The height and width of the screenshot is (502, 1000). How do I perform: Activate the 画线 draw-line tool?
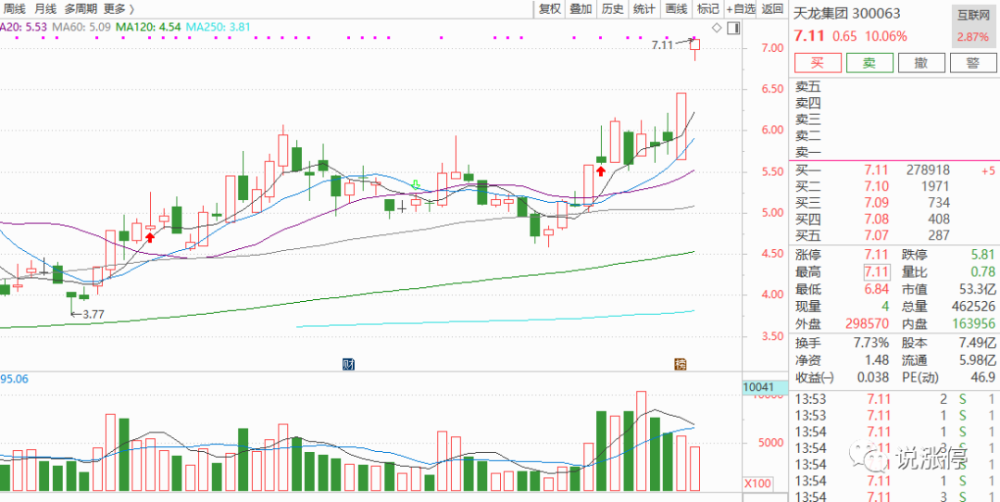(676, 9)
